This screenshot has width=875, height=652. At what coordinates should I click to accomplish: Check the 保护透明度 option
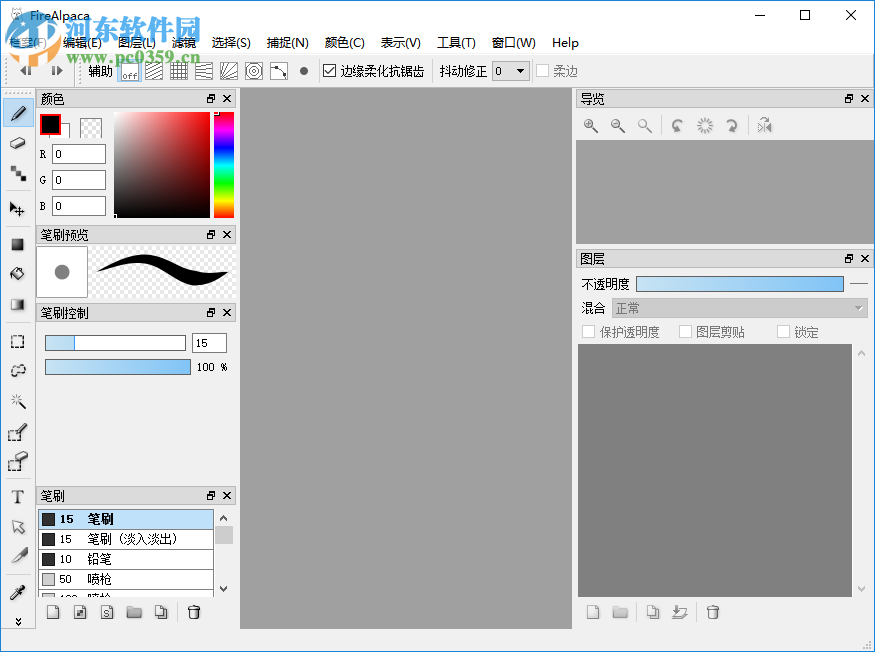588,331
